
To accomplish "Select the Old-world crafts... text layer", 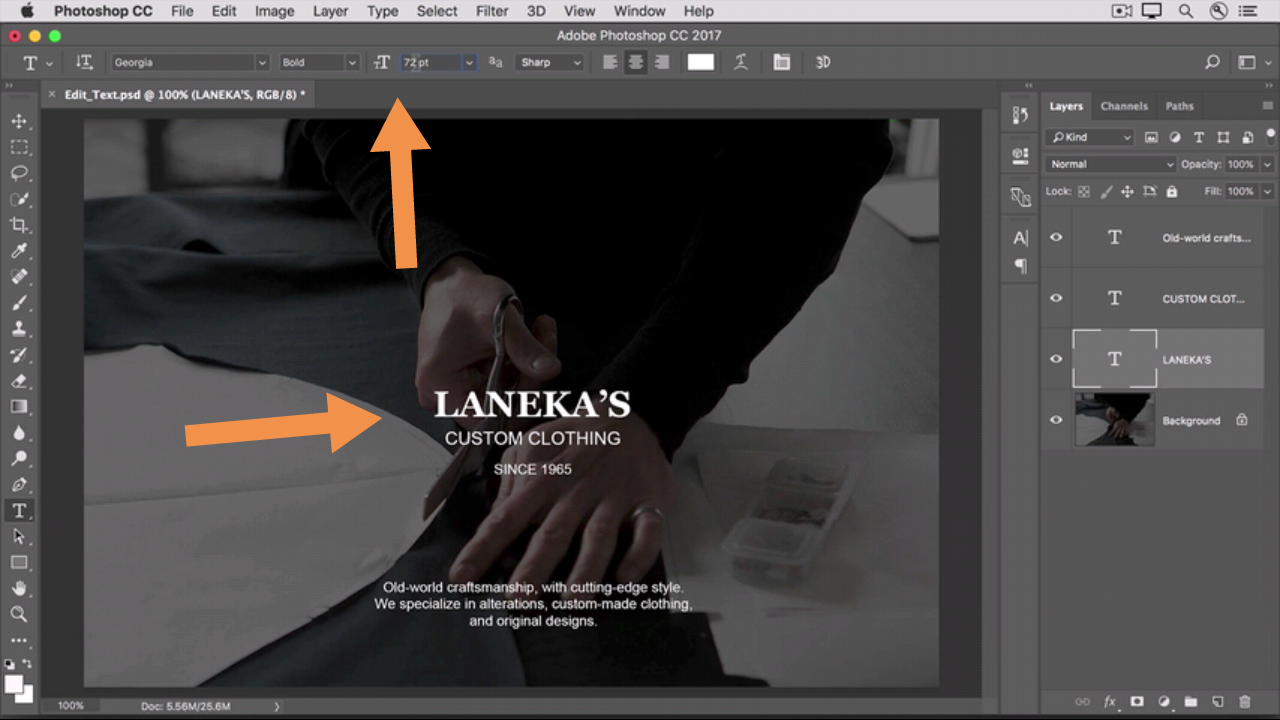I will tap(1205, 238).
